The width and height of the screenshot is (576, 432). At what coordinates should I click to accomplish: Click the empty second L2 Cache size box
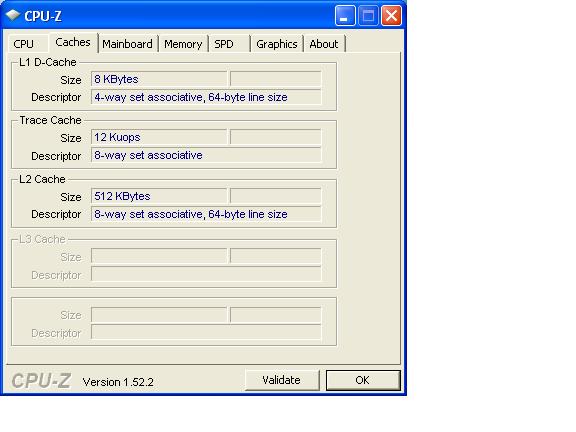(x=276, y=196)
